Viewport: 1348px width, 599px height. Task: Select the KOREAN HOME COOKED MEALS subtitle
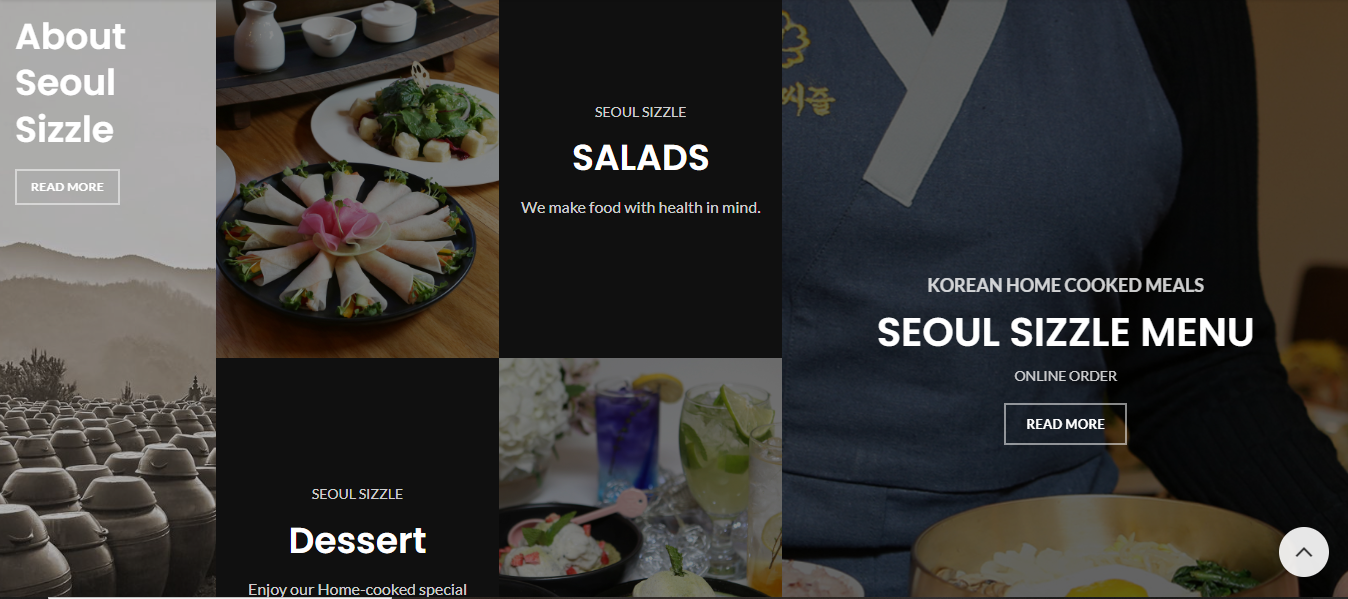click(x=1065, y=285)
